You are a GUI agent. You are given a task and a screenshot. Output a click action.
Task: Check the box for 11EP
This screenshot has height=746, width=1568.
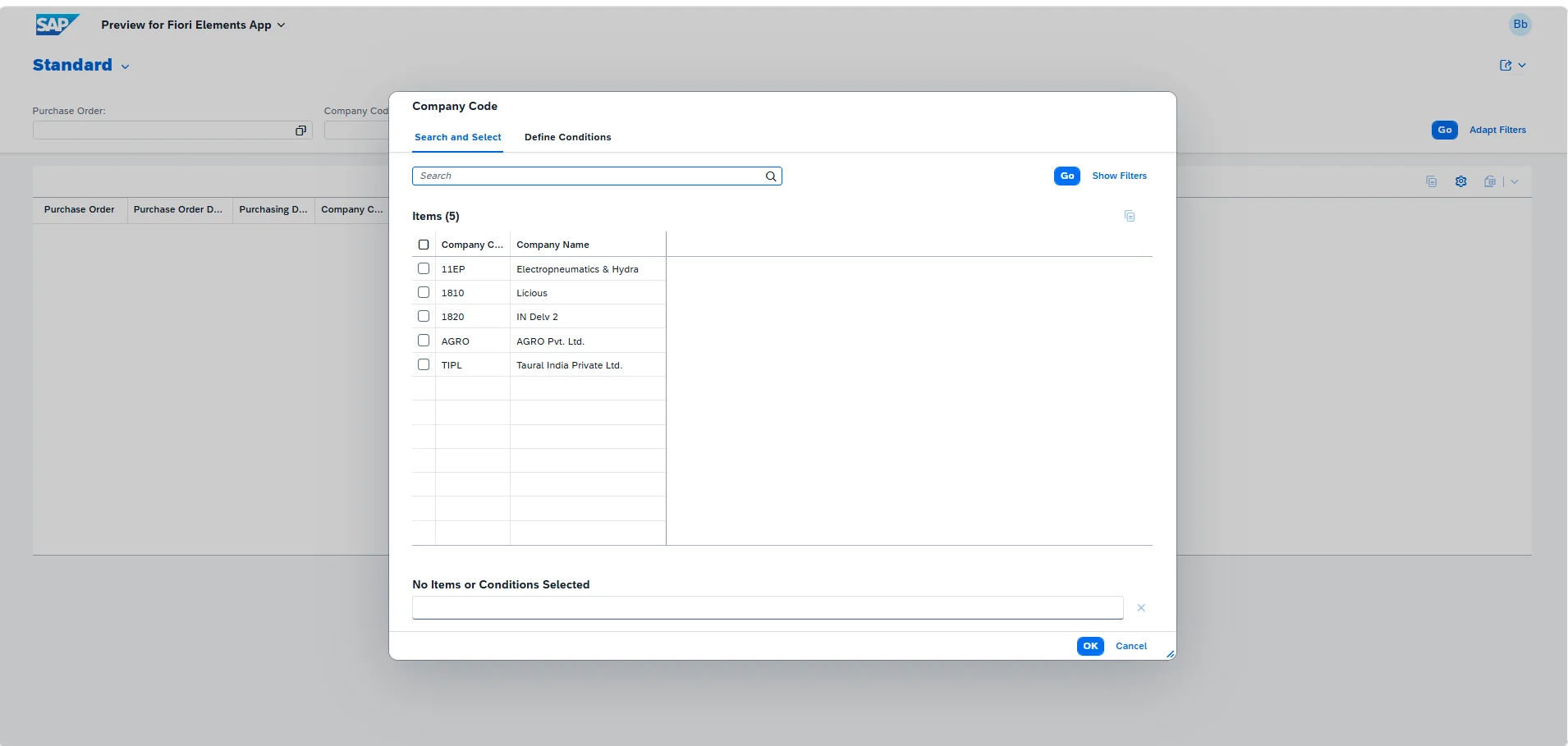coord(424,268)
